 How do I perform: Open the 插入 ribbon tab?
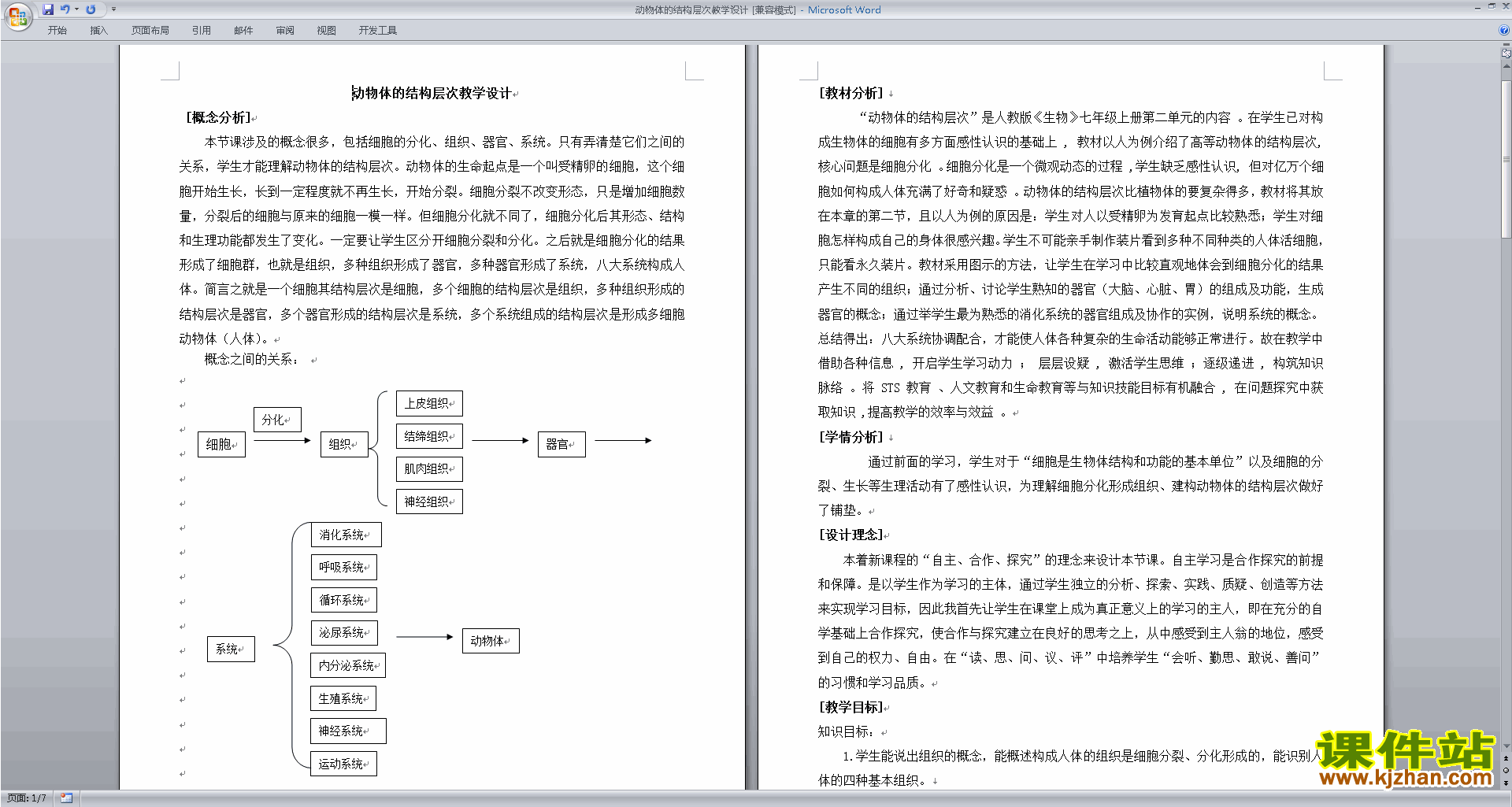98,31
